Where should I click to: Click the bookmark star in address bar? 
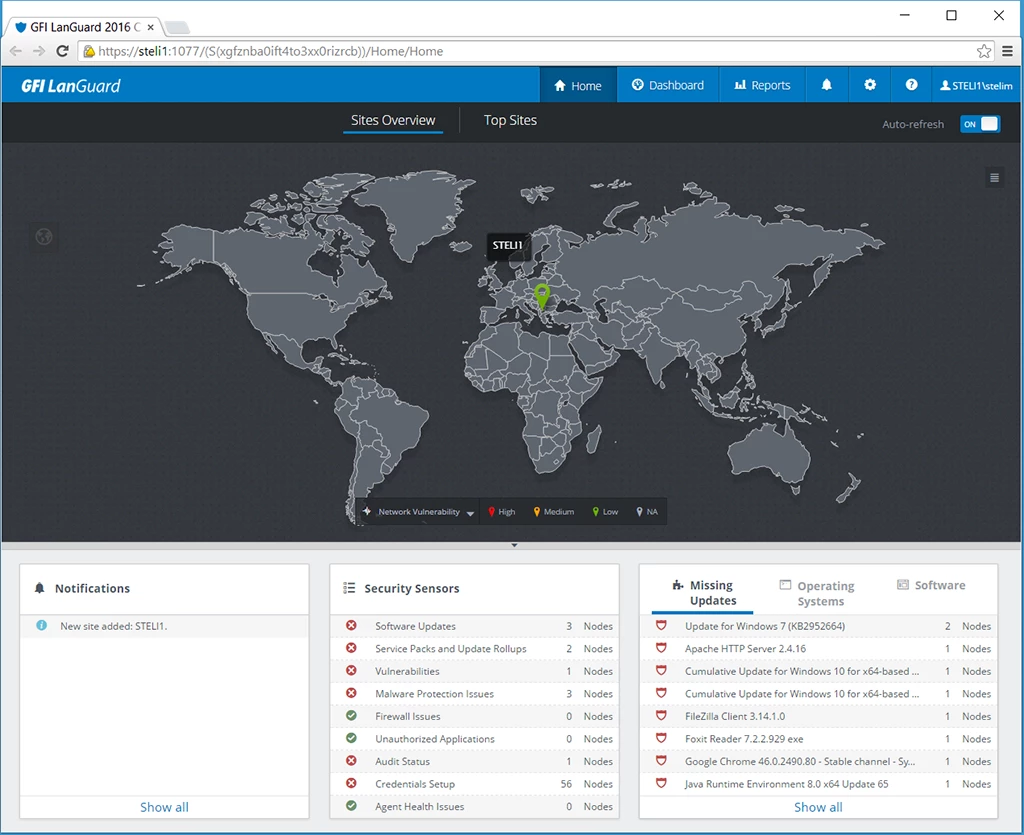click(984, 51)
